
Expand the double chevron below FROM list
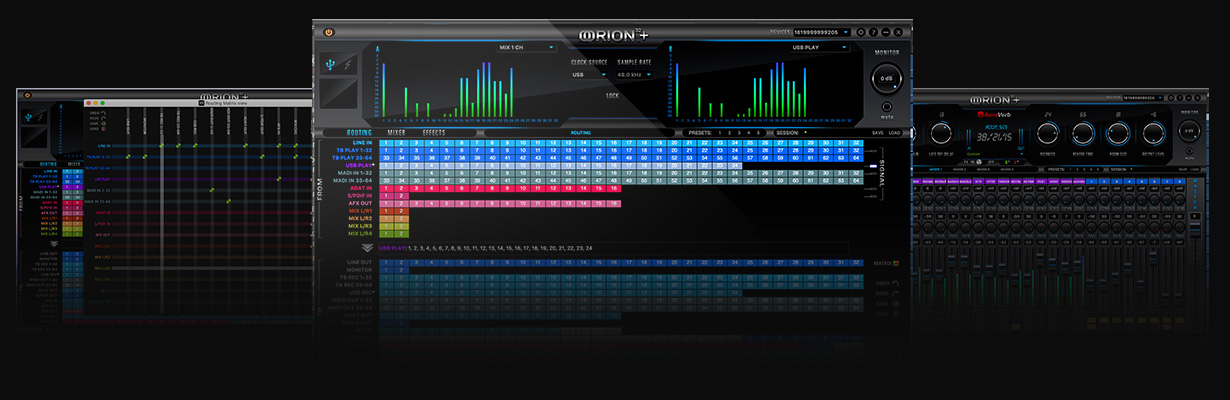(367, 247)
